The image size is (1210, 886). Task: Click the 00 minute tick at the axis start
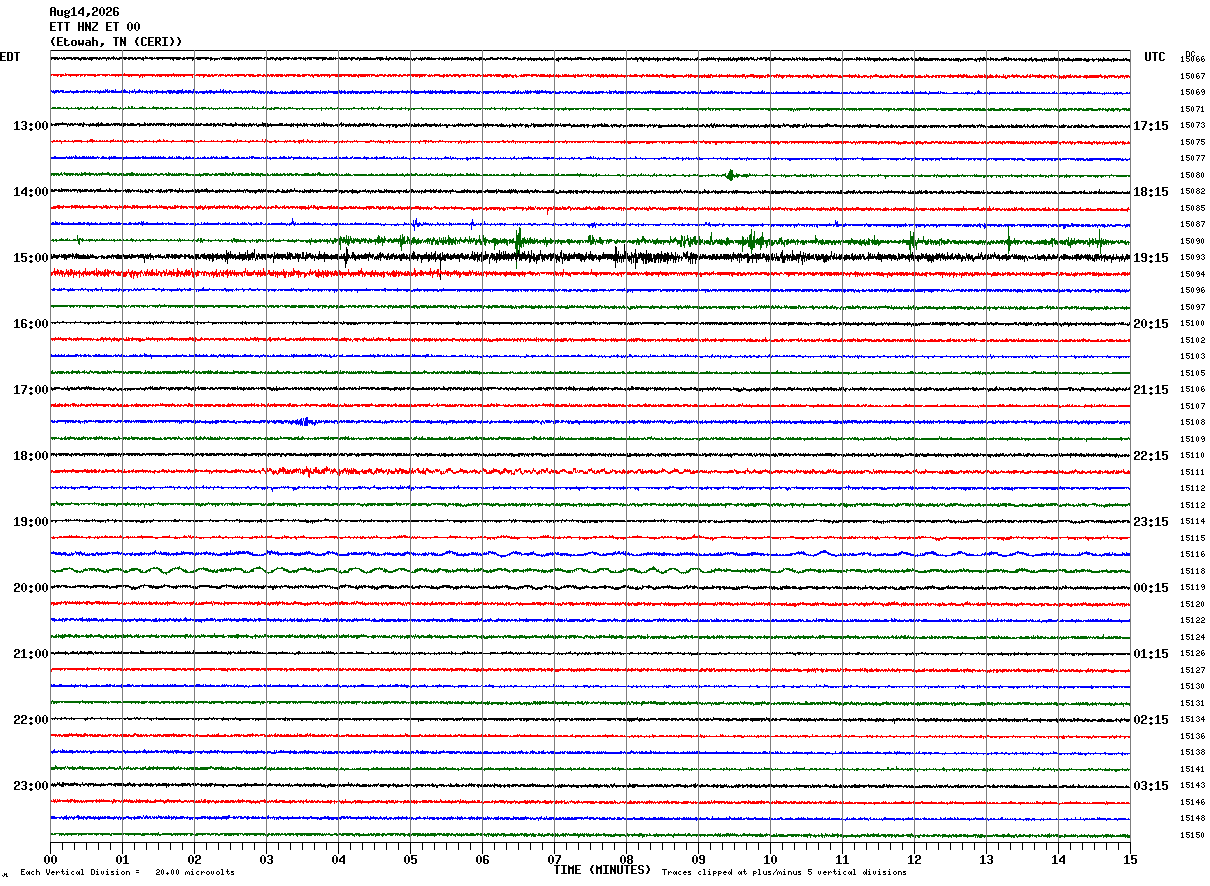coord(50,859)
